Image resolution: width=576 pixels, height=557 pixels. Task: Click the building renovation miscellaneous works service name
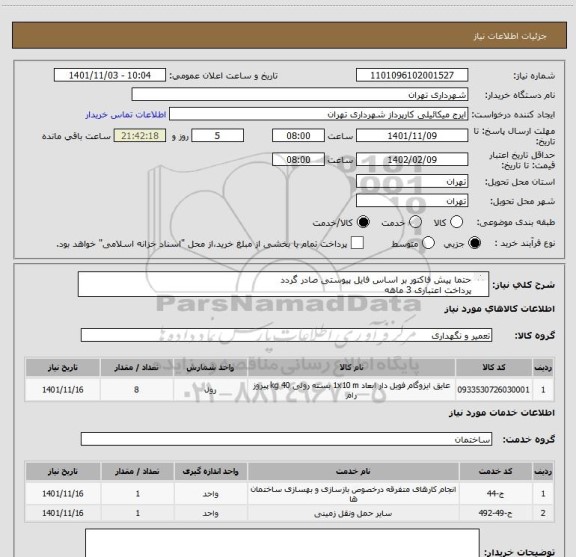[353, 494]
